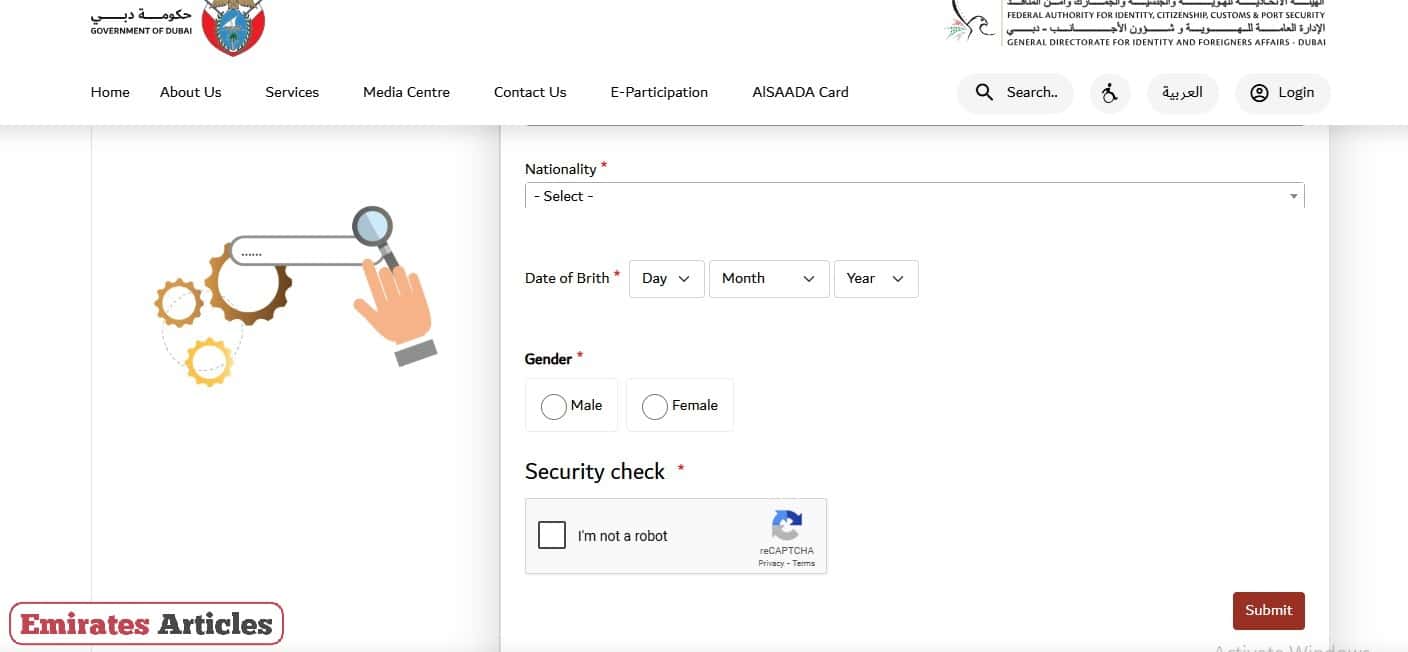Switch language to Arabic
The image size is (1408, 652).
(1182, 92)
